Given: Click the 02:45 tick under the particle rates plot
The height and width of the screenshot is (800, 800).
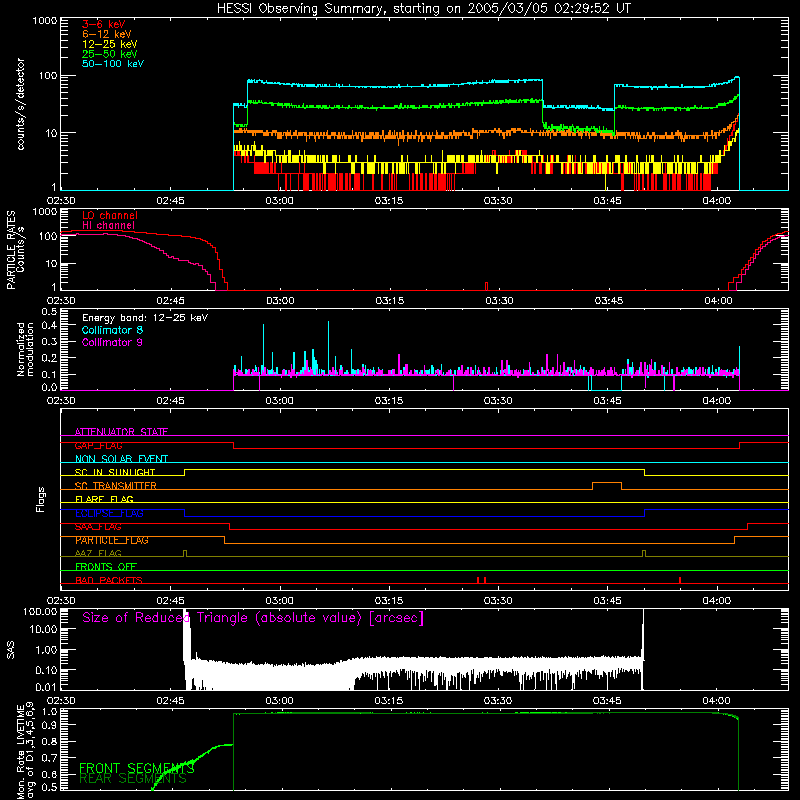Looking at the screenshot, I should pyautogui.click(x=170, y=301).
